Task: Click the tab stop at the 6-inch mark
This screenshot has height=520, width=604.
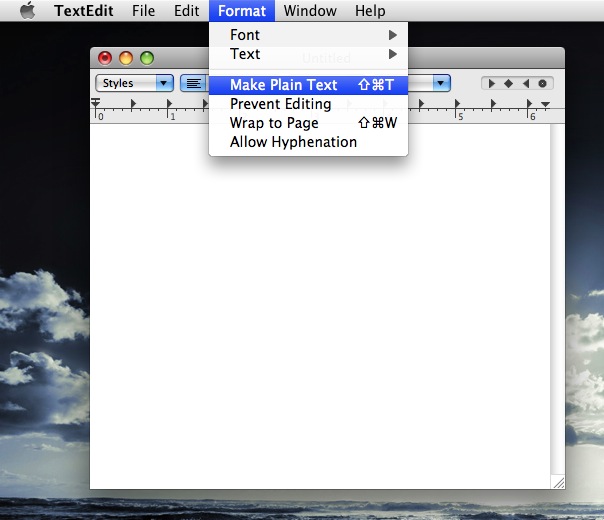Action: click(x=529, y=104)
